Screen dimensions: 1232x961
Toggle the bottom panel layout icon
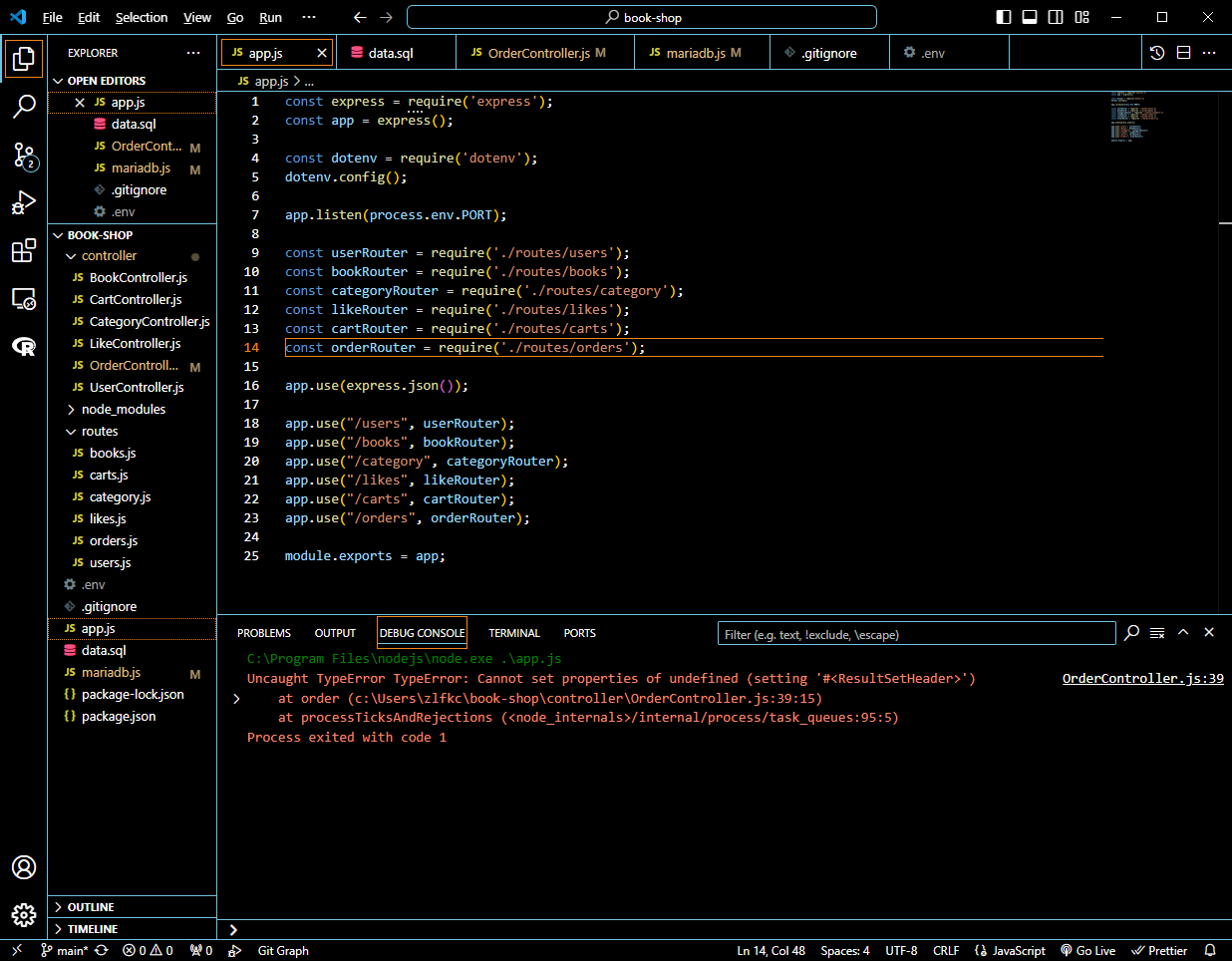tap(1030, 17)
